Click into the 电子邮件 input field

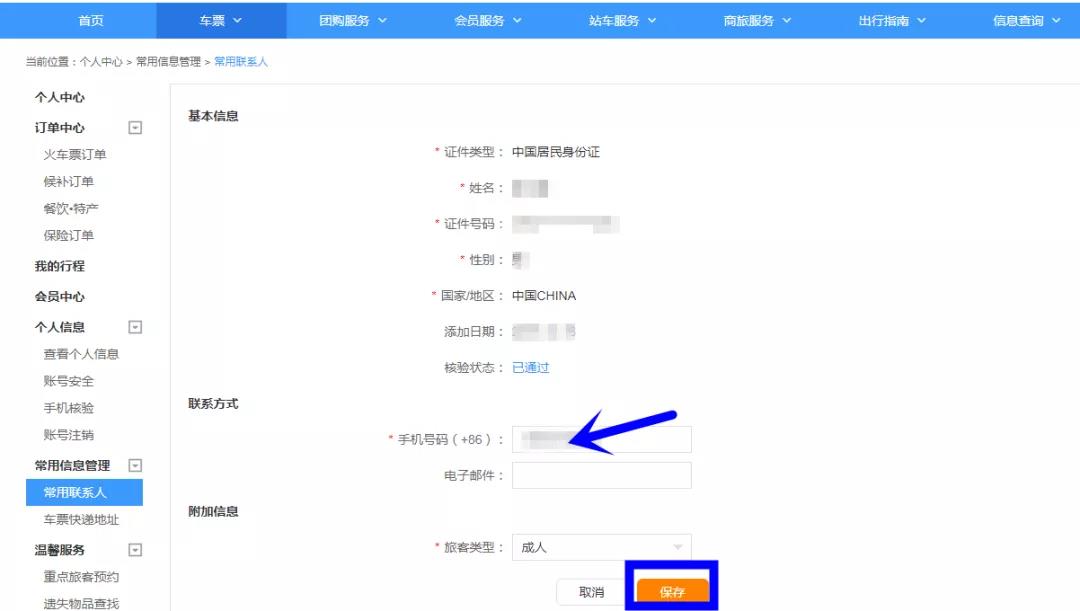coord(601,475)
